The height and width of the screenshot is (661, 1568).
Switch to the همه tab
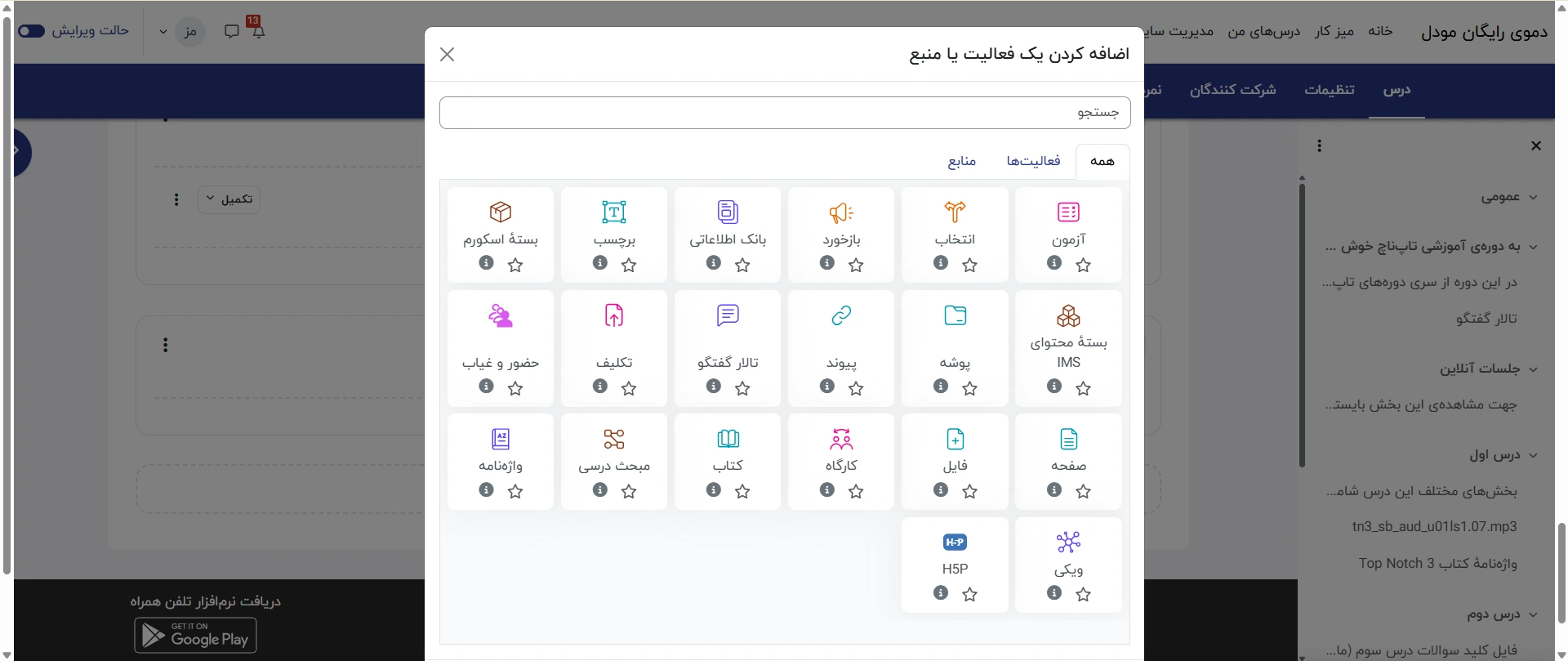coord(1102,161)
